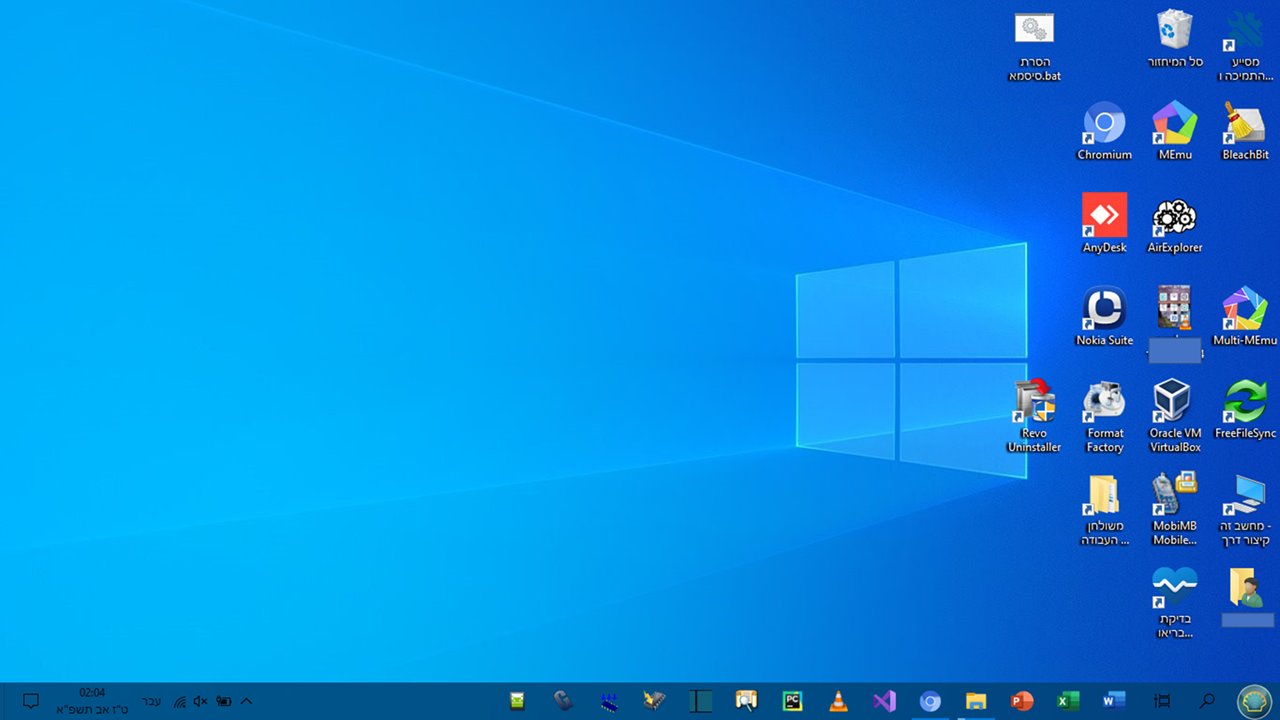
Task: Open the Action Center notifications icon
Action: click(30, 701)
